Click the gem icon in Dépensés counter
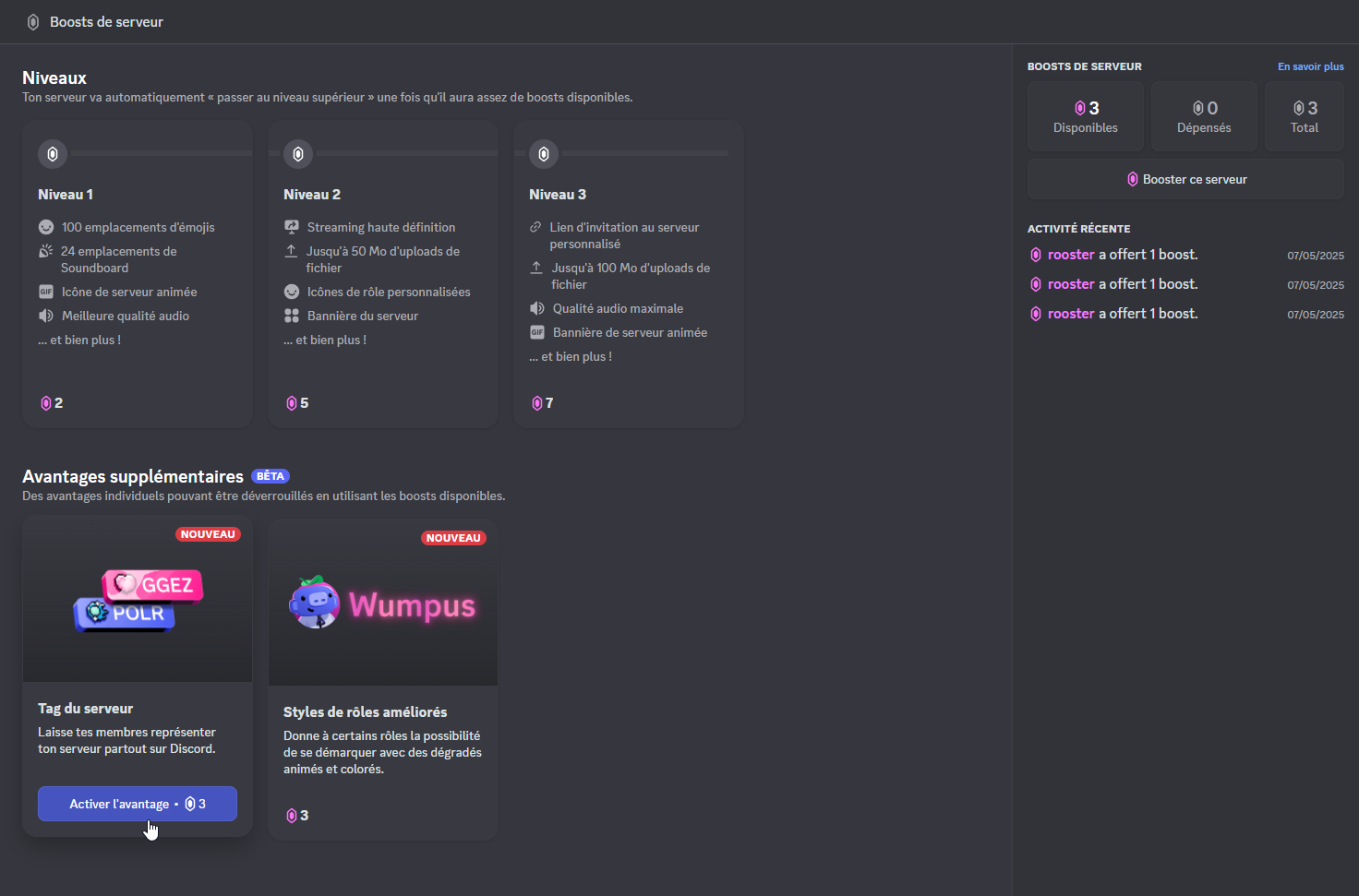 pyautogui.click(x=1198, y=108)
